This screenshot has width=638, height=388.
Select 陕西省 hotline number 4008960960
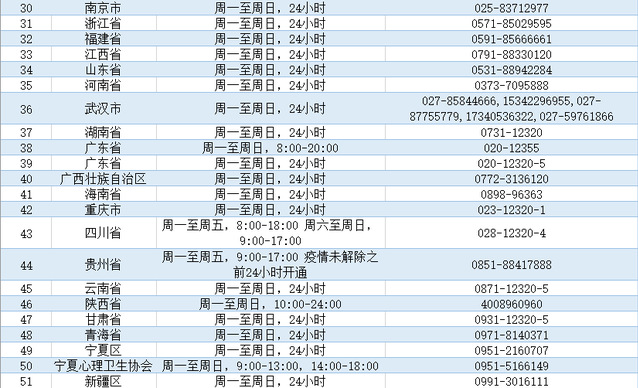(511, 304)
